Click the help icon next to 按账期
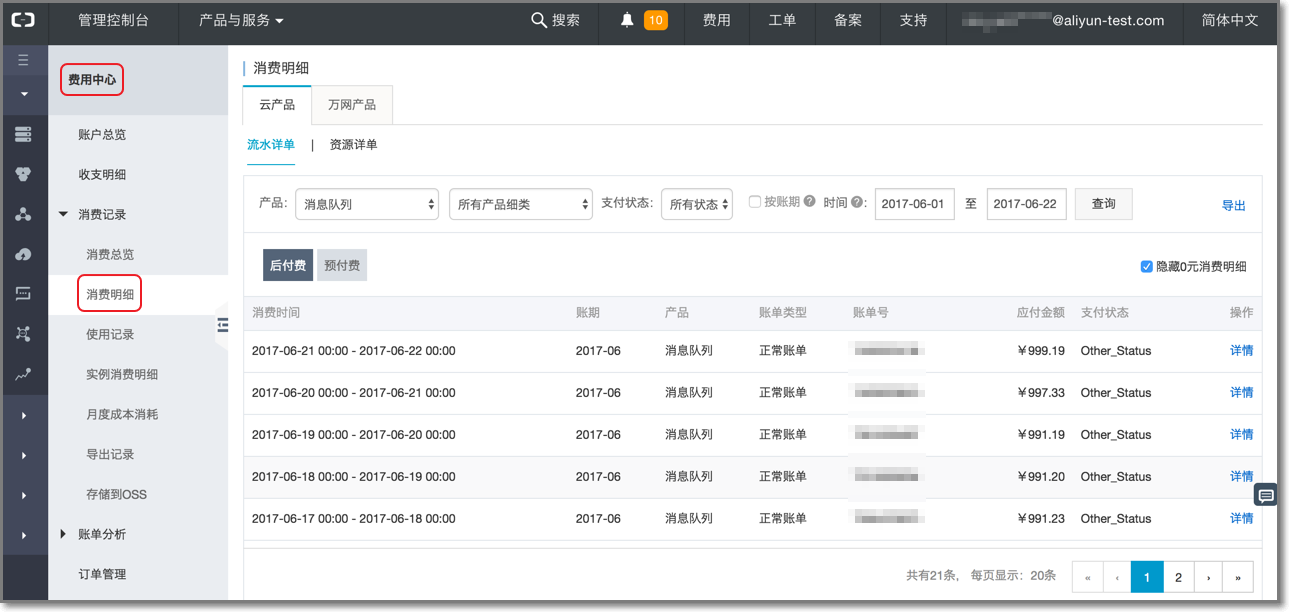This screenshot has width=1289, height=612. coord(810,202)
